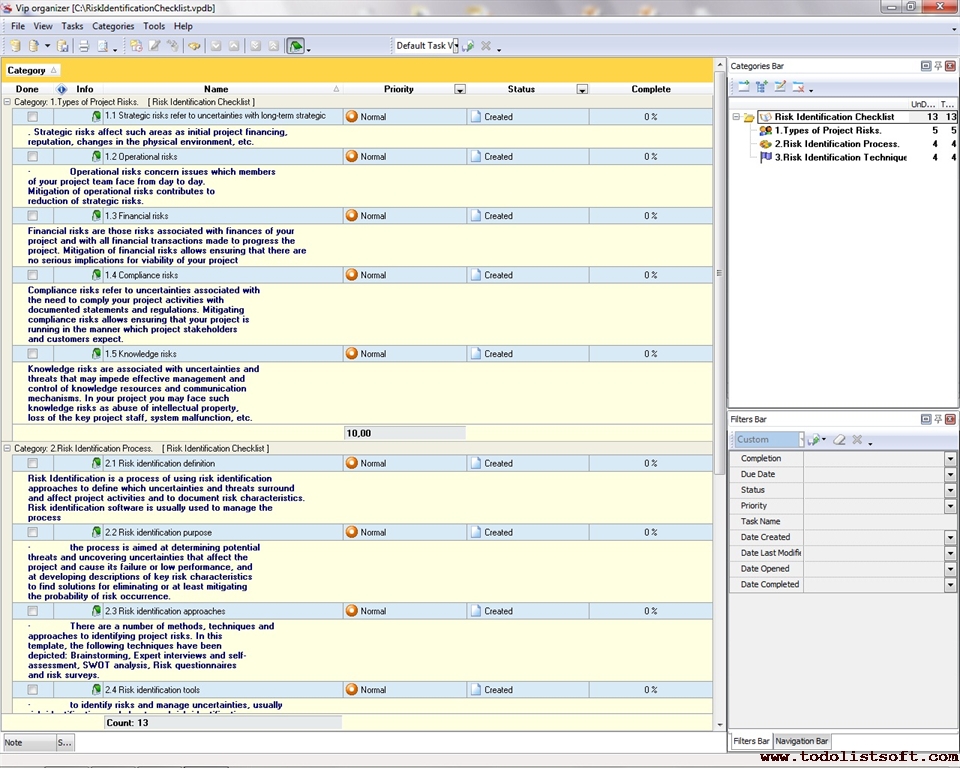The width and height of the screenshot is (960, 768).
Task: Open the Completion filter dropdown
Action: click(x=950, y=459)
